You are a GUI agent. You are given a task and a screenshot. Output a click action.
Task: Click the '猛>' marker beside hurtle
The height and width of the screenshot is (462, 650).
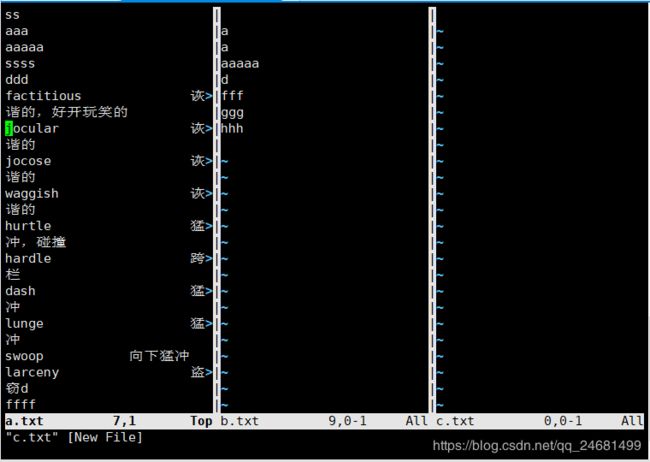coord(201,226)
